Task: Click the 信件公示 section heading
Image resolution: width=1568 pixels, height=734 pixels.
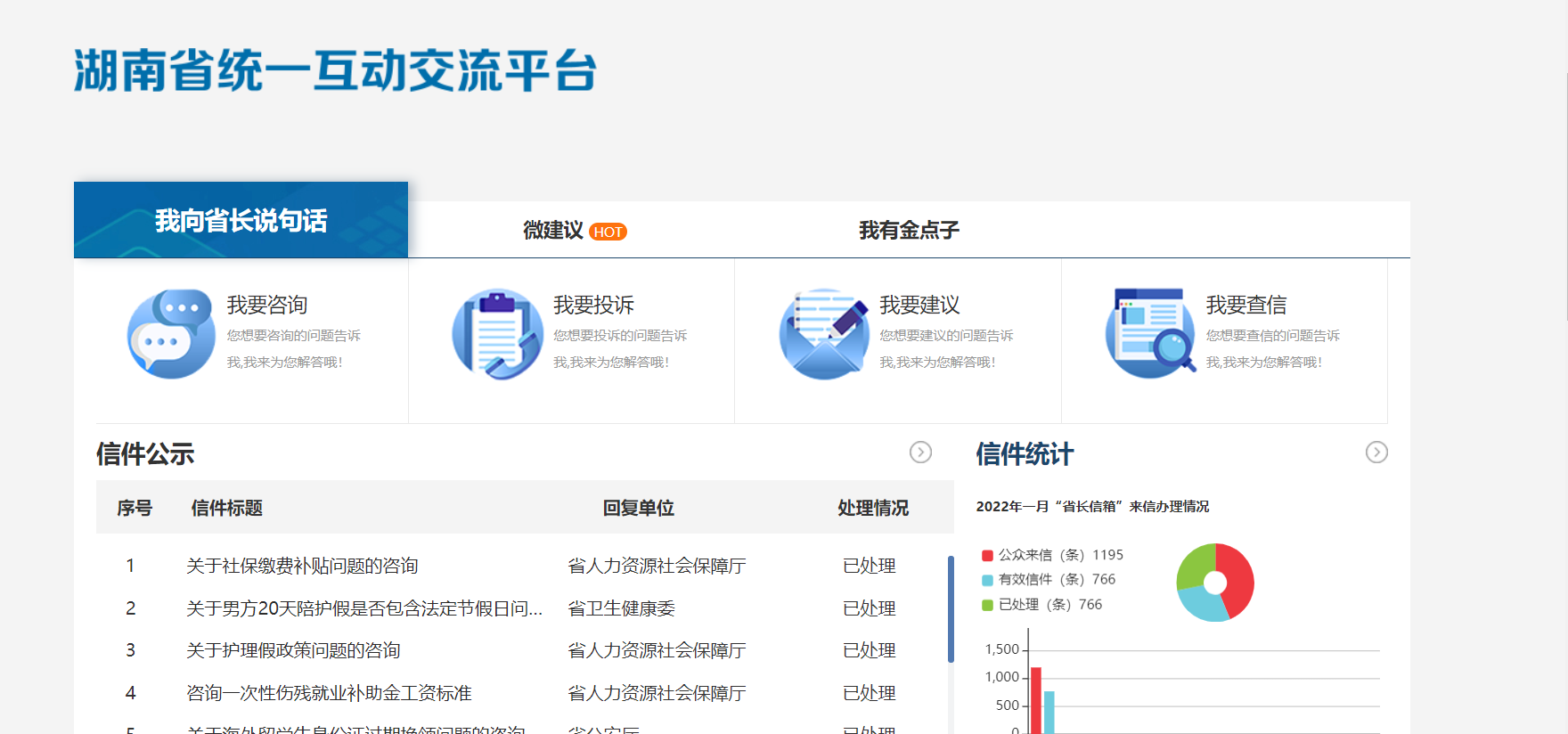Action: [x=145, y=453]
